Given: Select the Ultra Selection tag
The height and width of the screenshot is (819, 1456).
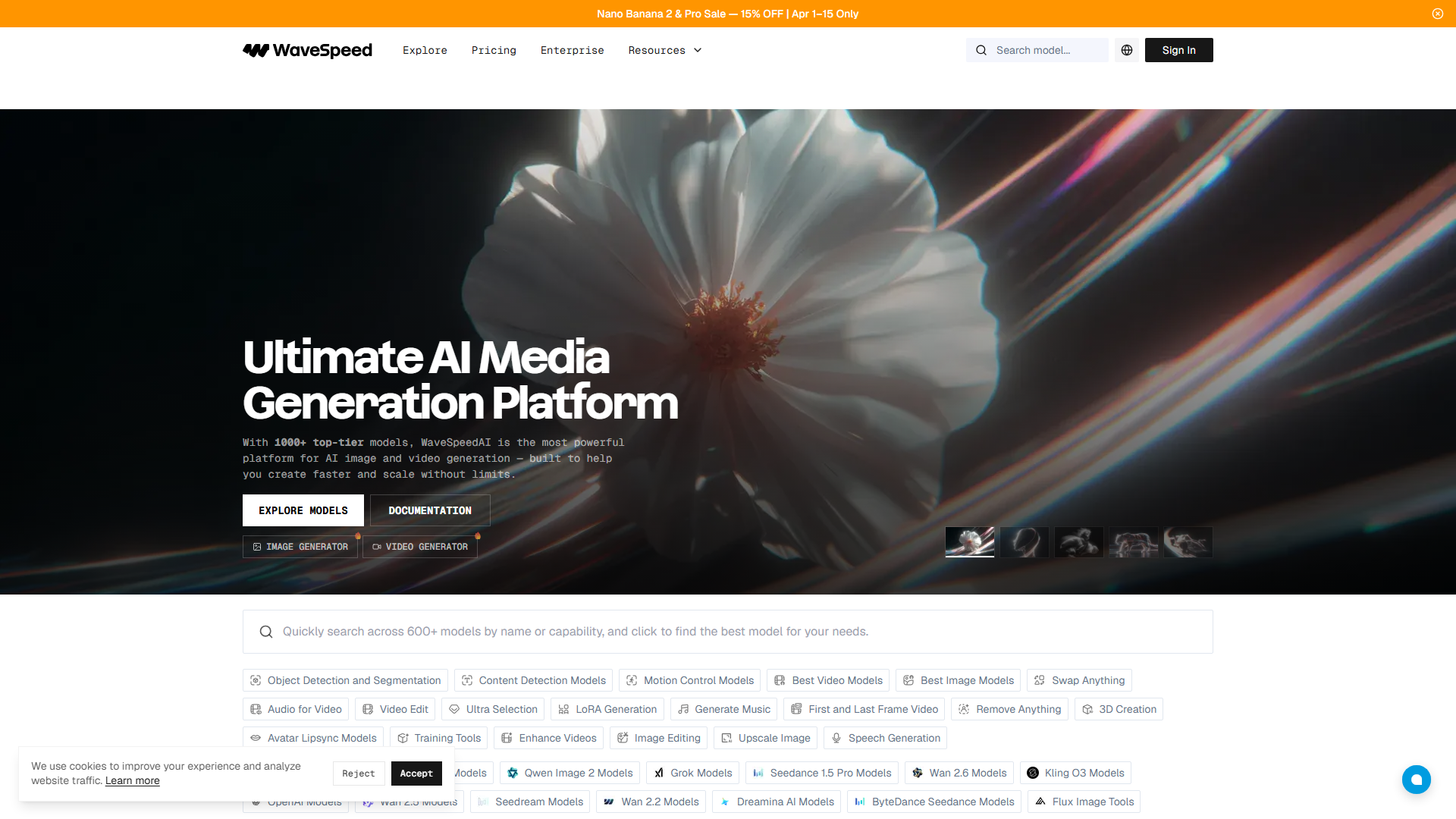Looking at the screenshot, I should click(493, 709).
